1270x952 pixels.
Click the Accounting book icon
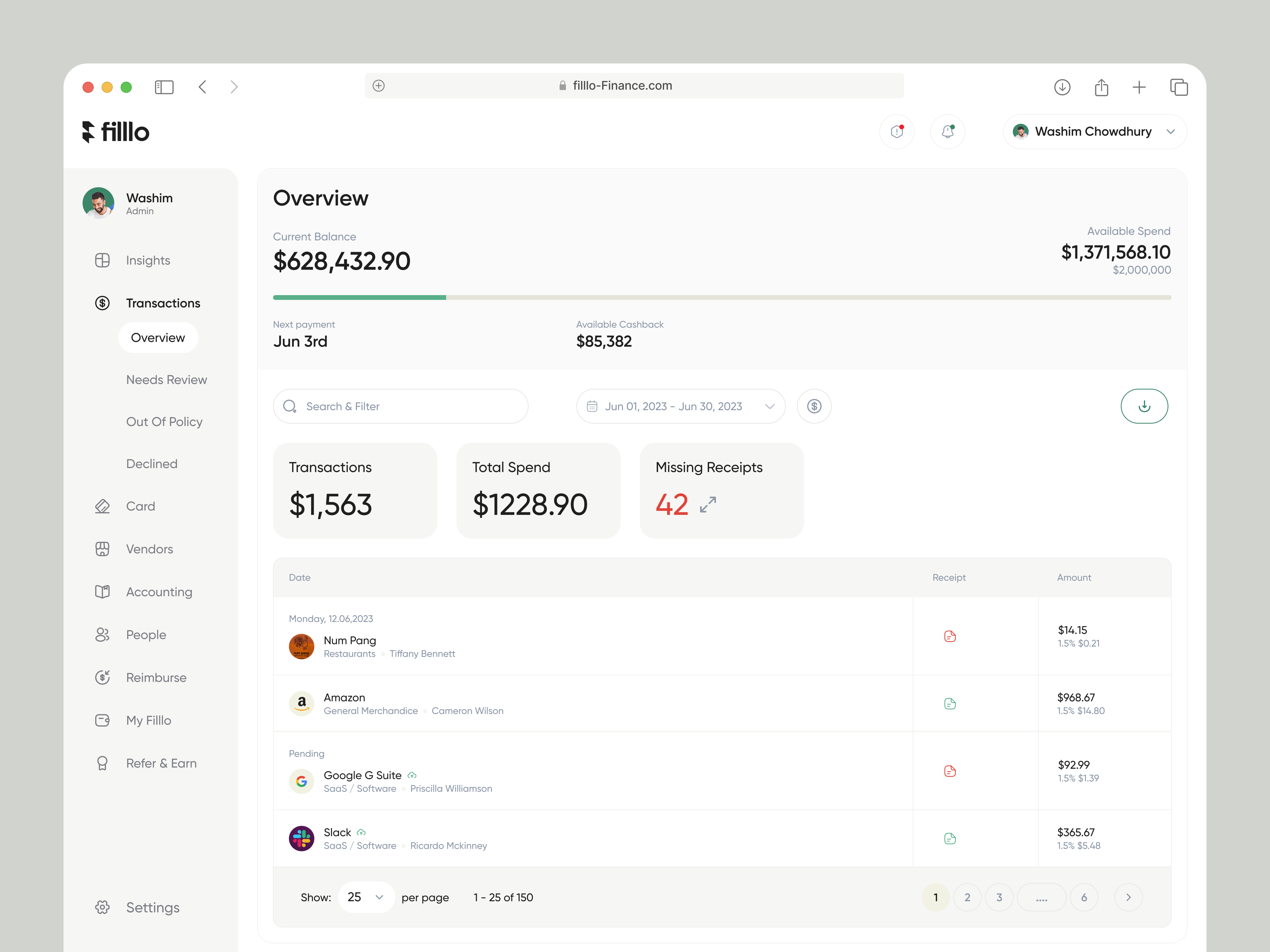click(102, 592)
